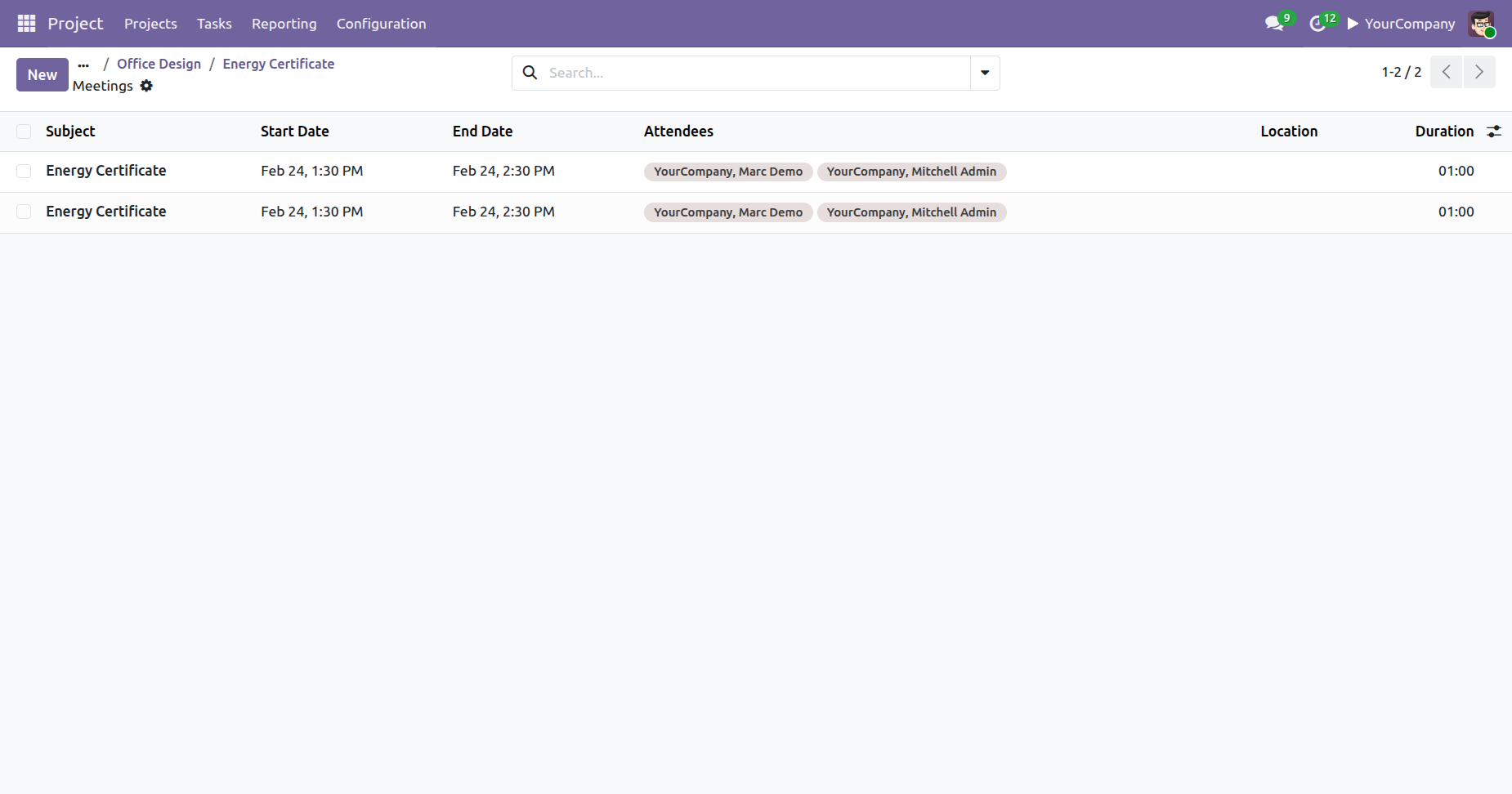The image size is (1512, 794).
Task: Navigate to Office Design breadcrumb link
Action: tap(159, 64)
